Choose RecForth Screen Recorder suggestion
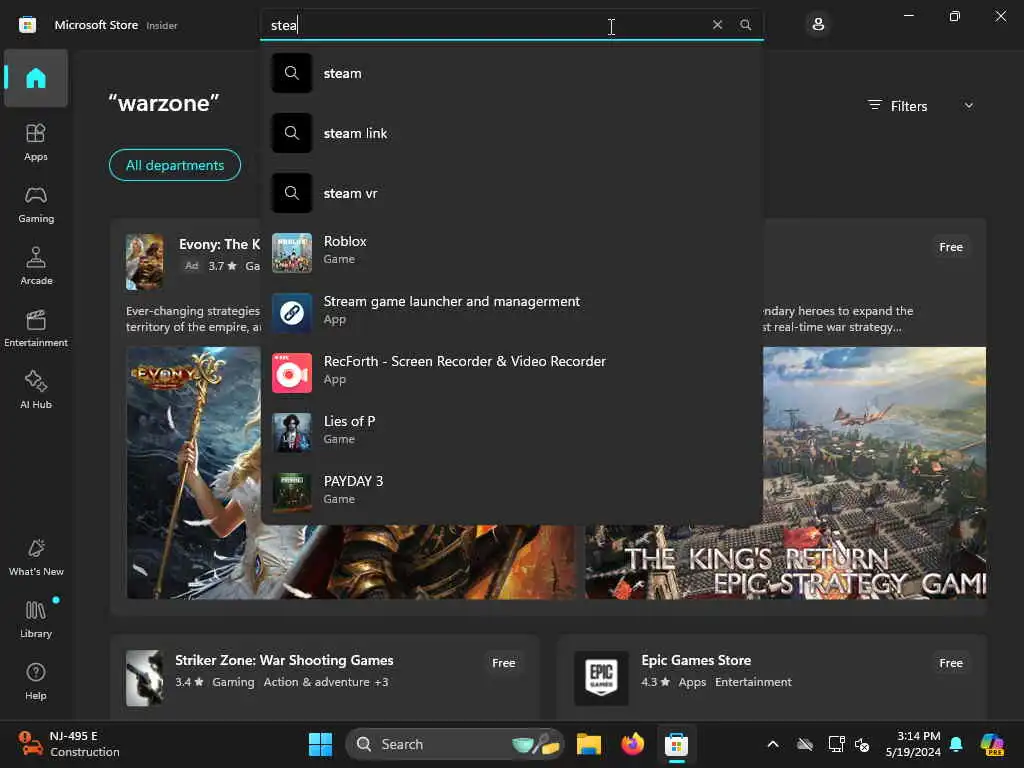 coord(511,373)
